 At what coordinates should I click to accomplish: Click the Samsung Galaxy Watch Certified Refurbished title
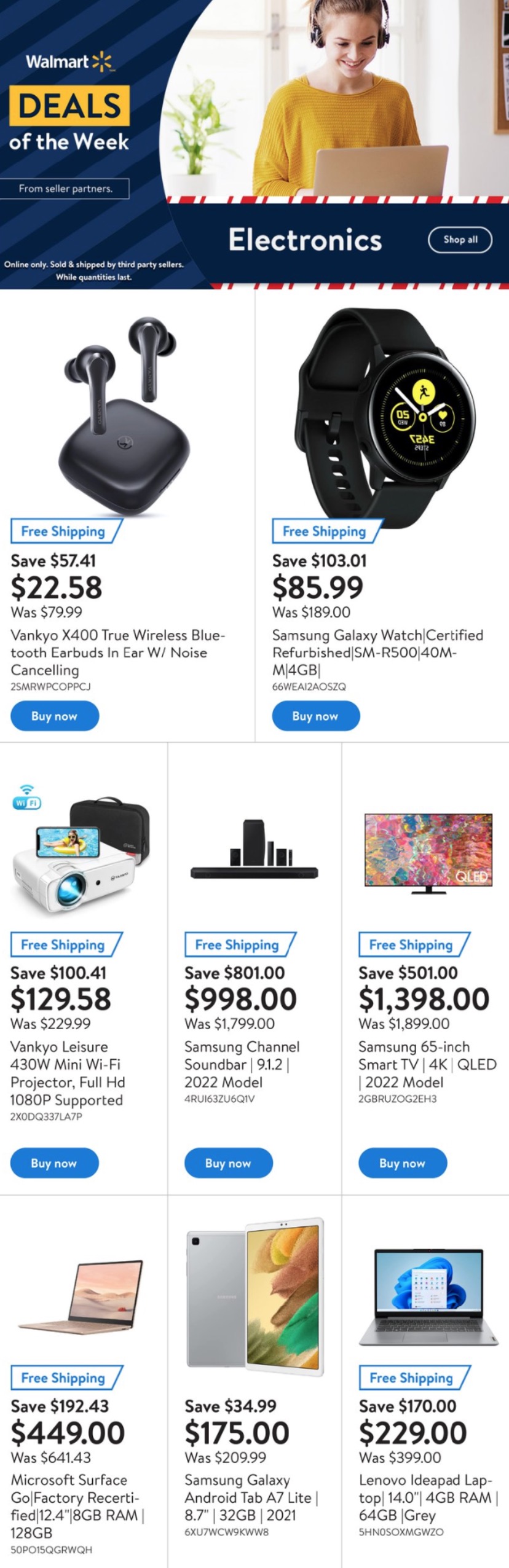tap(377, 652)
